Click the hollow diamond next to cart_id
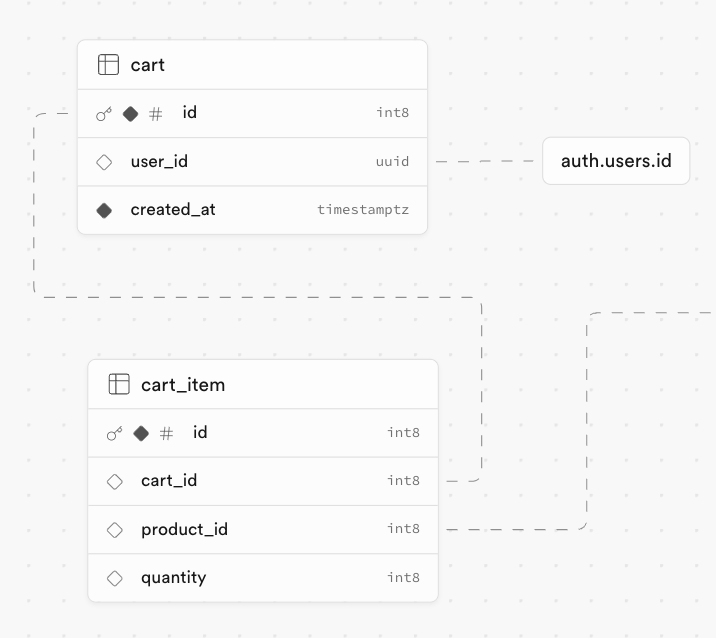 (x=115, y=481)
